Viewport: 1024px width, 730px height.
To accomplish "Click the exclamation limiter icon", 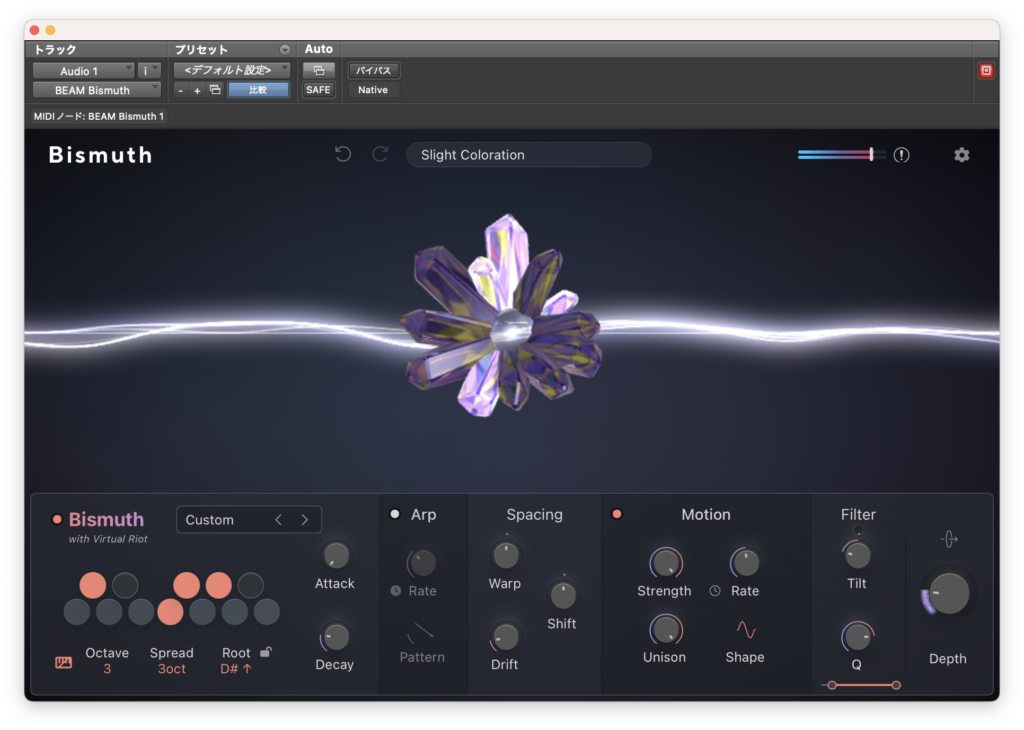I will (901, 155).
